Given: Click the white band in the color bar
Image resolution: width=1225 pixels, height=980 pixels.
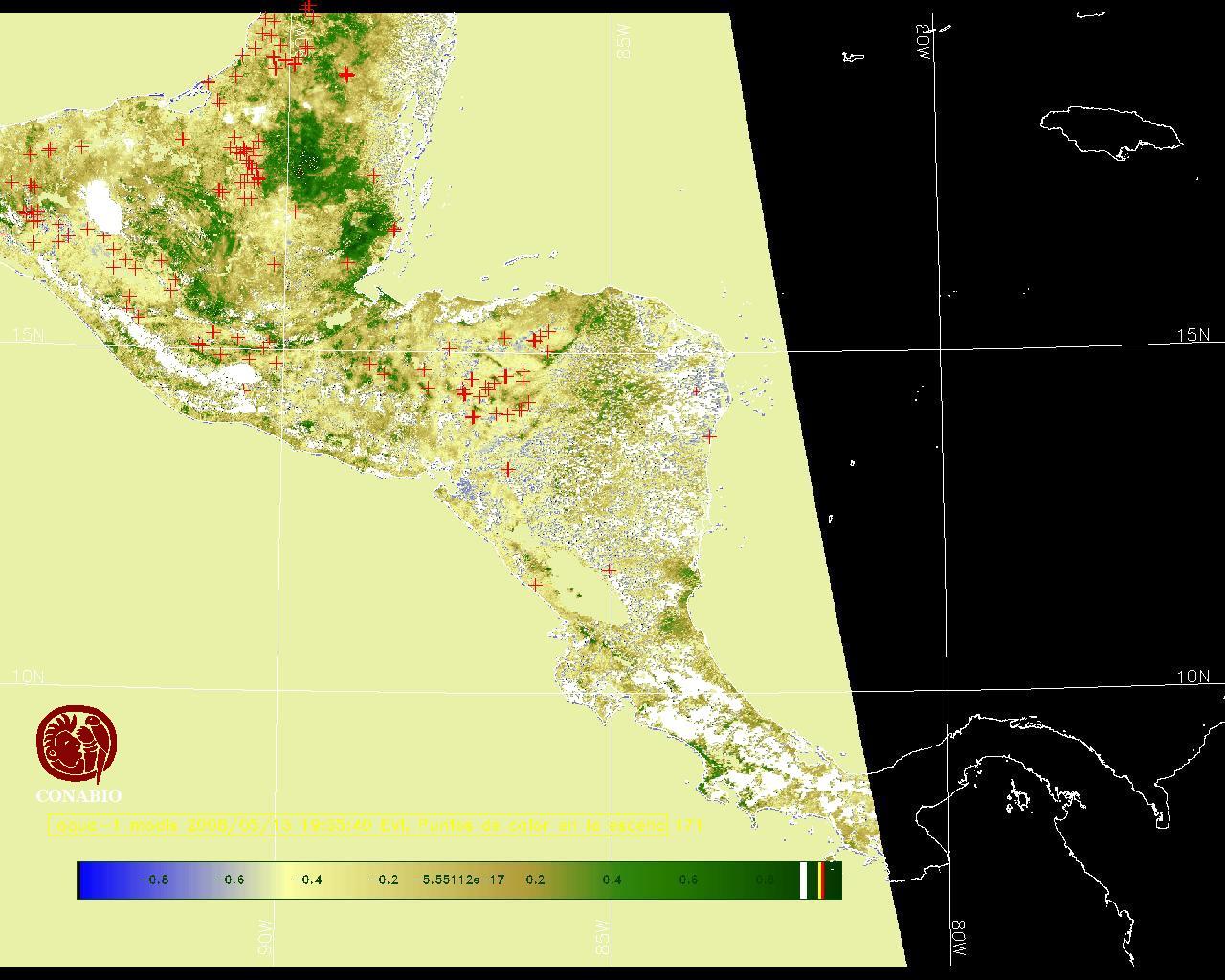Looking at the screenshot, I should click(804, 880).
